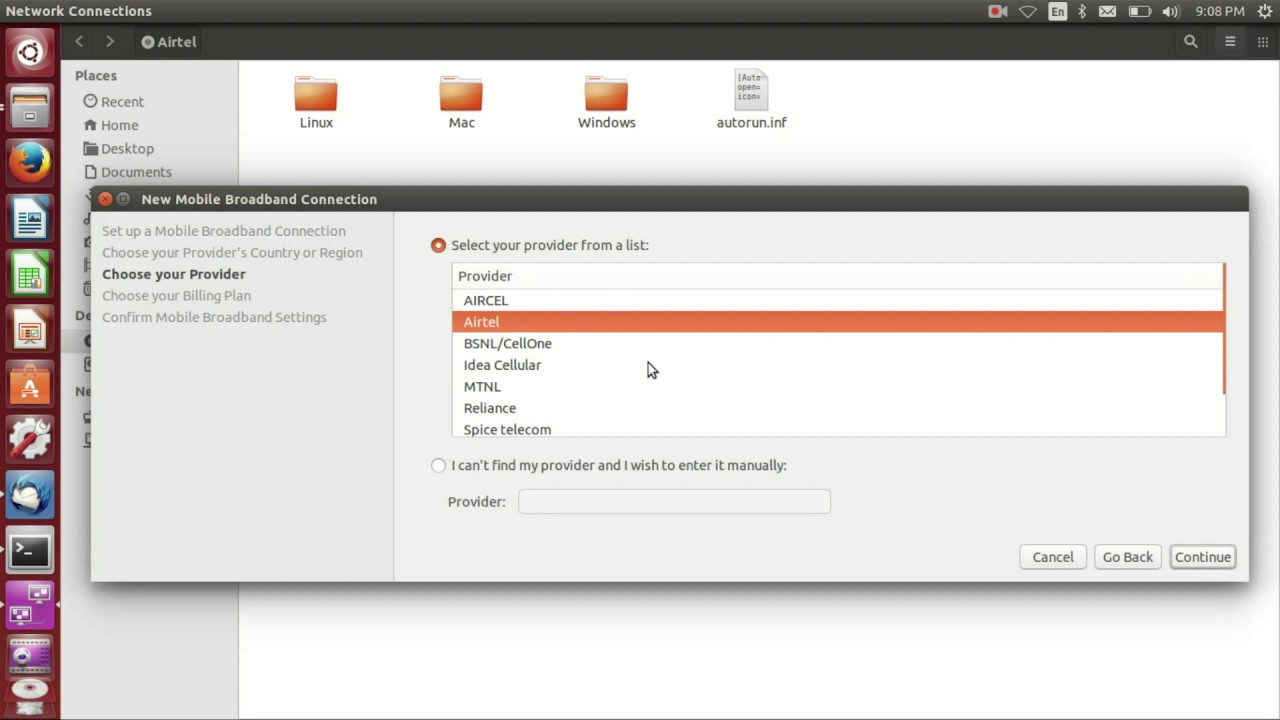Image resolution: width=1280 pixels, height=720 pixels.
Task: Click the provider list scrollbar
Action: tap(1224, 328)
